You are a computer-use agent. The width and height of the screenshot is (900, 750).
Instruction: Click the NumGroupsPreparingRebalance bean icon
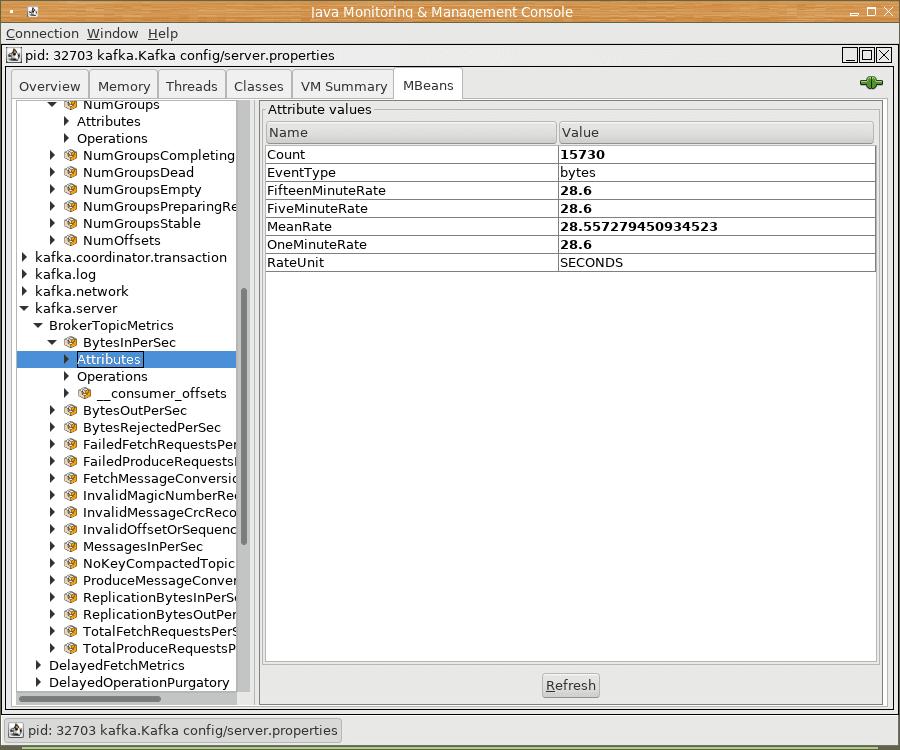coord(71,206)
